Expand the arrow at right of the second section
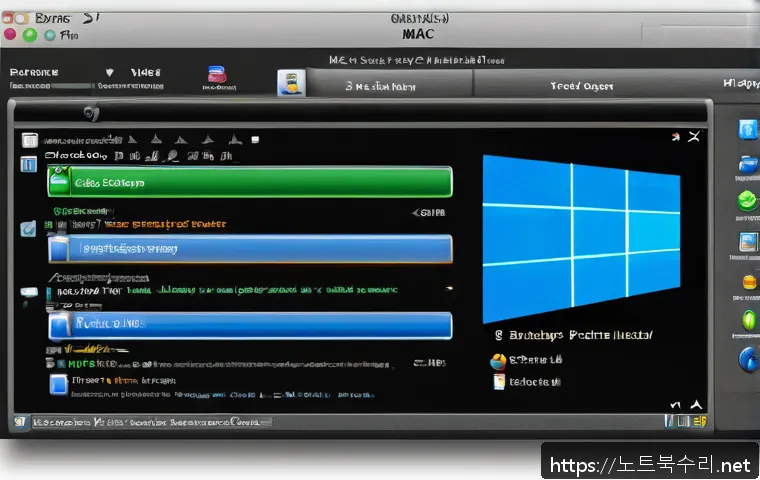 coord(416,213)
